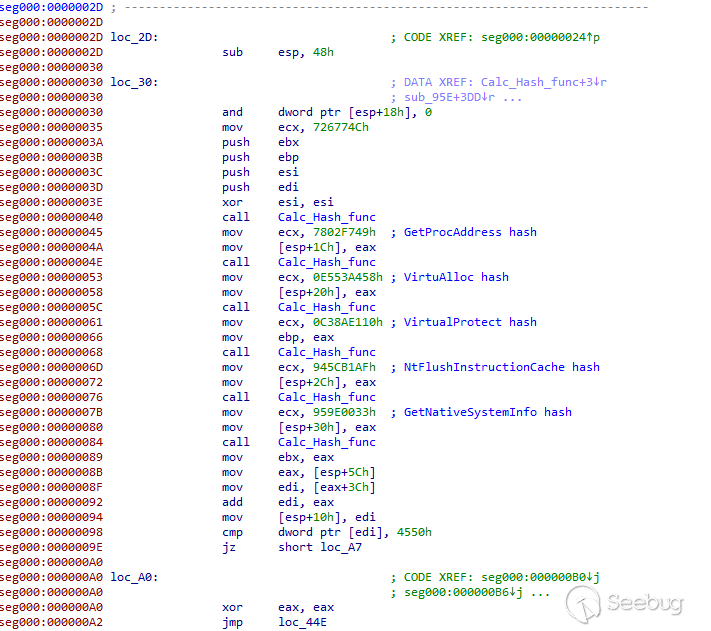Jump to loc_44E in the jmp instruction
This screenshot has height=631, width=711.
click(302, 622)
